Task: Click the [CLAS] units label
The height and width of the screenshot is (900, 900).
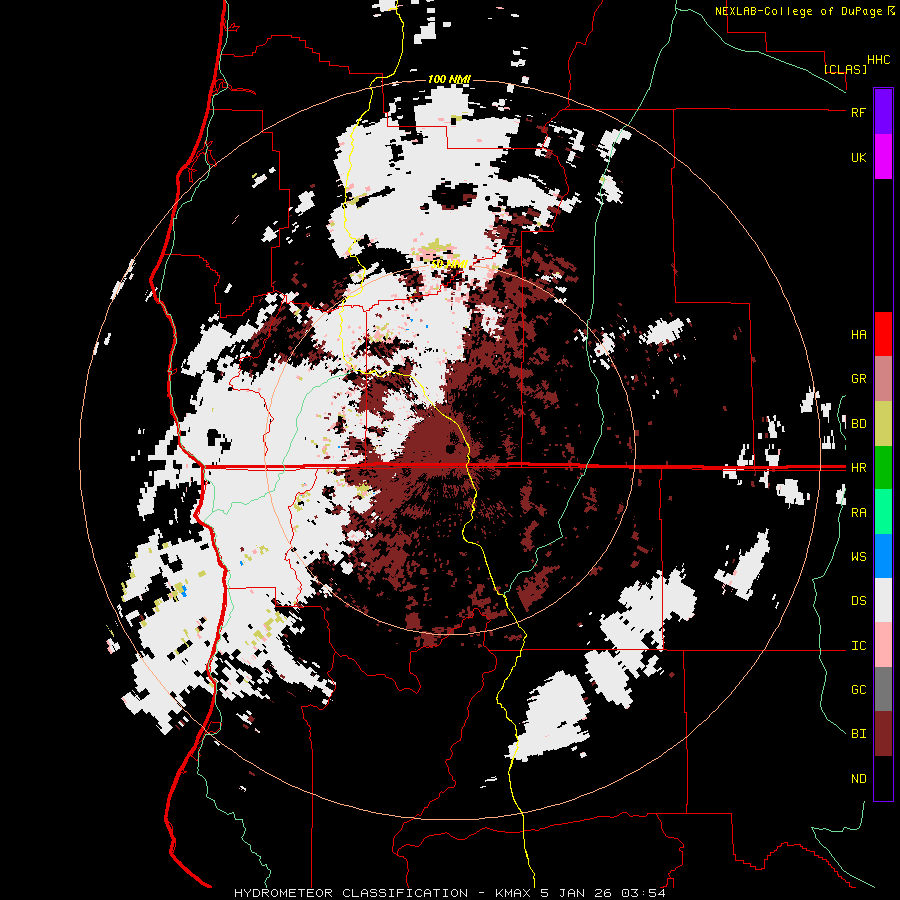Action: [845, 69]
